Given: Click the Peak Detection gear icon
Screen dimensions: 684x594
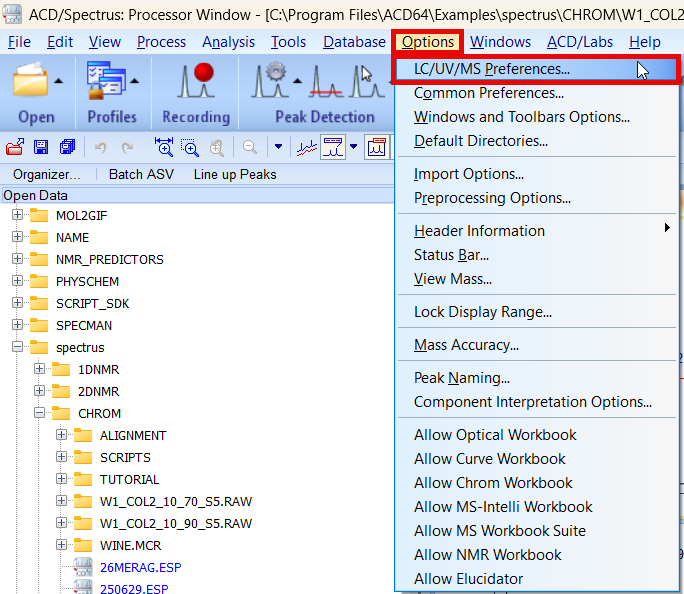Looking at the screenshot, I should [x=270, y=80].
